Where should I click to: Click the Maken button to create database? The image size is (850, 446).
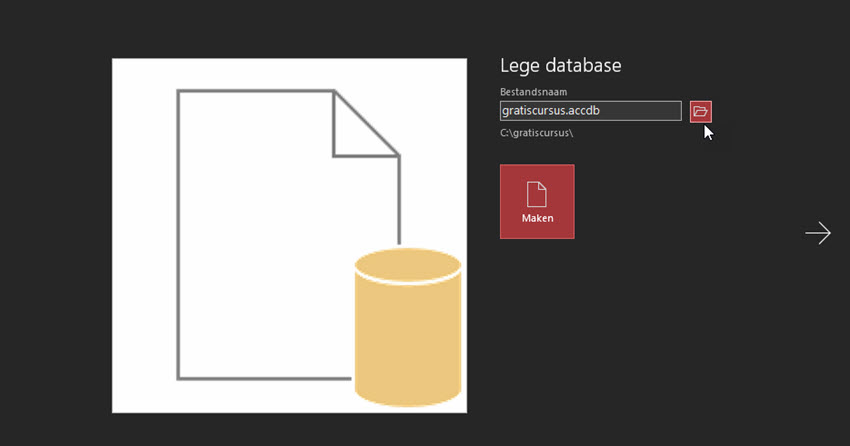(537, 201)
